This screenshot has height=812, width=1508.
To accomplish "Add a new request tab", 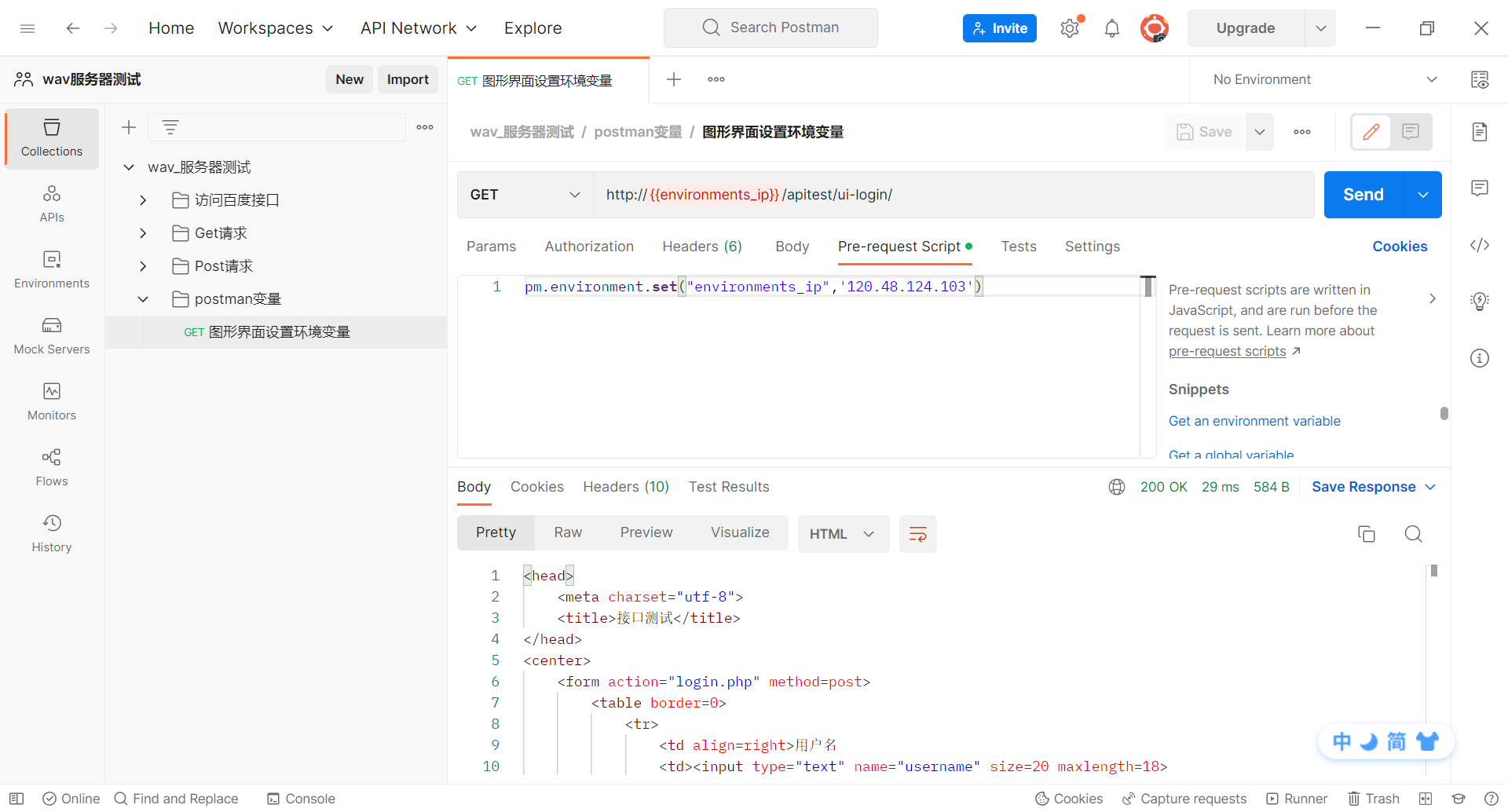I will [674, 79].
